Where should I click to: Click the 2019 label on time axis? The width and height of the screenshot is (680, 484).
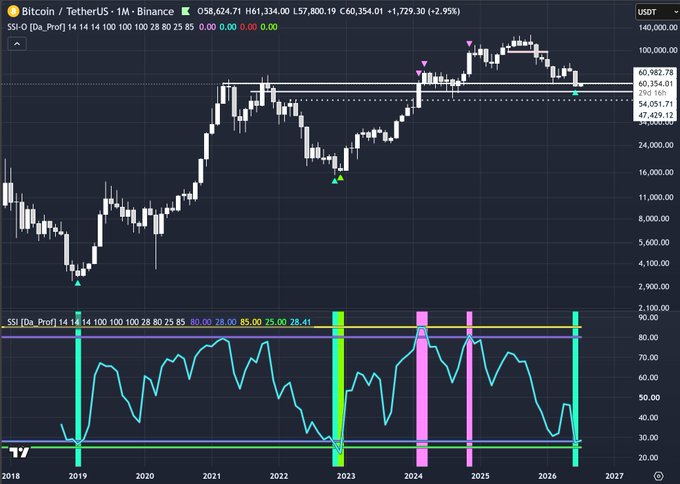click(x=78, y=476)
